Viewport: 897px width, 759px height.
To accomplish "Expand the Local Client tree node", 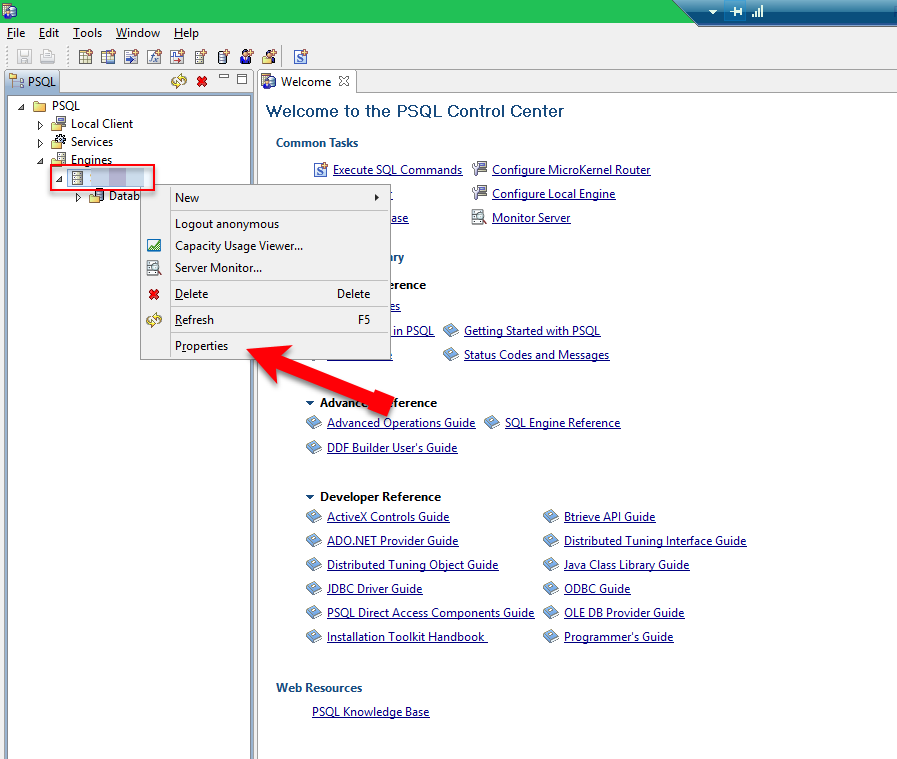I will pyautogui.click(x=41, y=125).
